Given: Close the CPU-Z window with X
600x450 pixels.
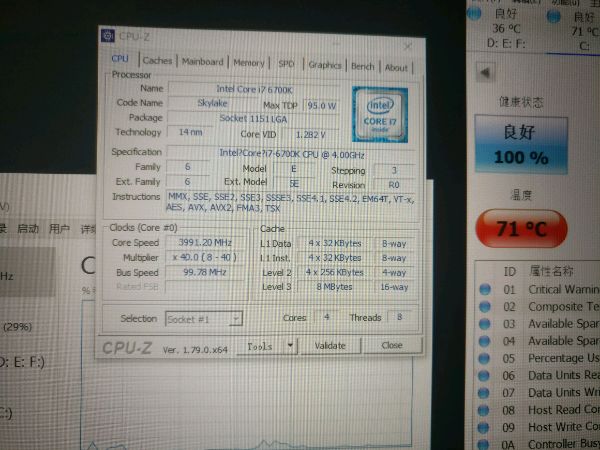Looking at the screenshot, I should click(x=408, y=46).
